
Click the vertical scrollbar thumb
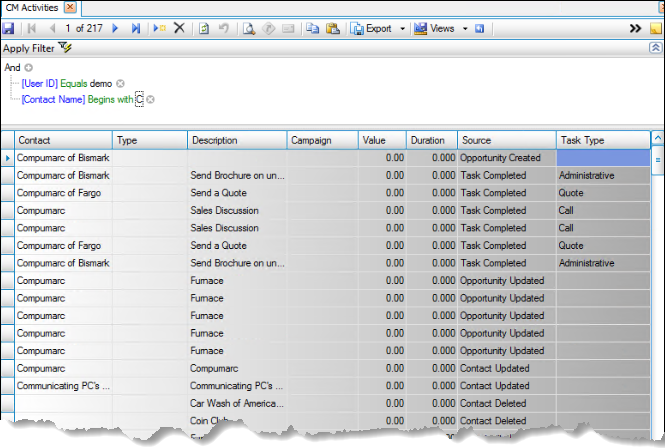tap(657, 160)
